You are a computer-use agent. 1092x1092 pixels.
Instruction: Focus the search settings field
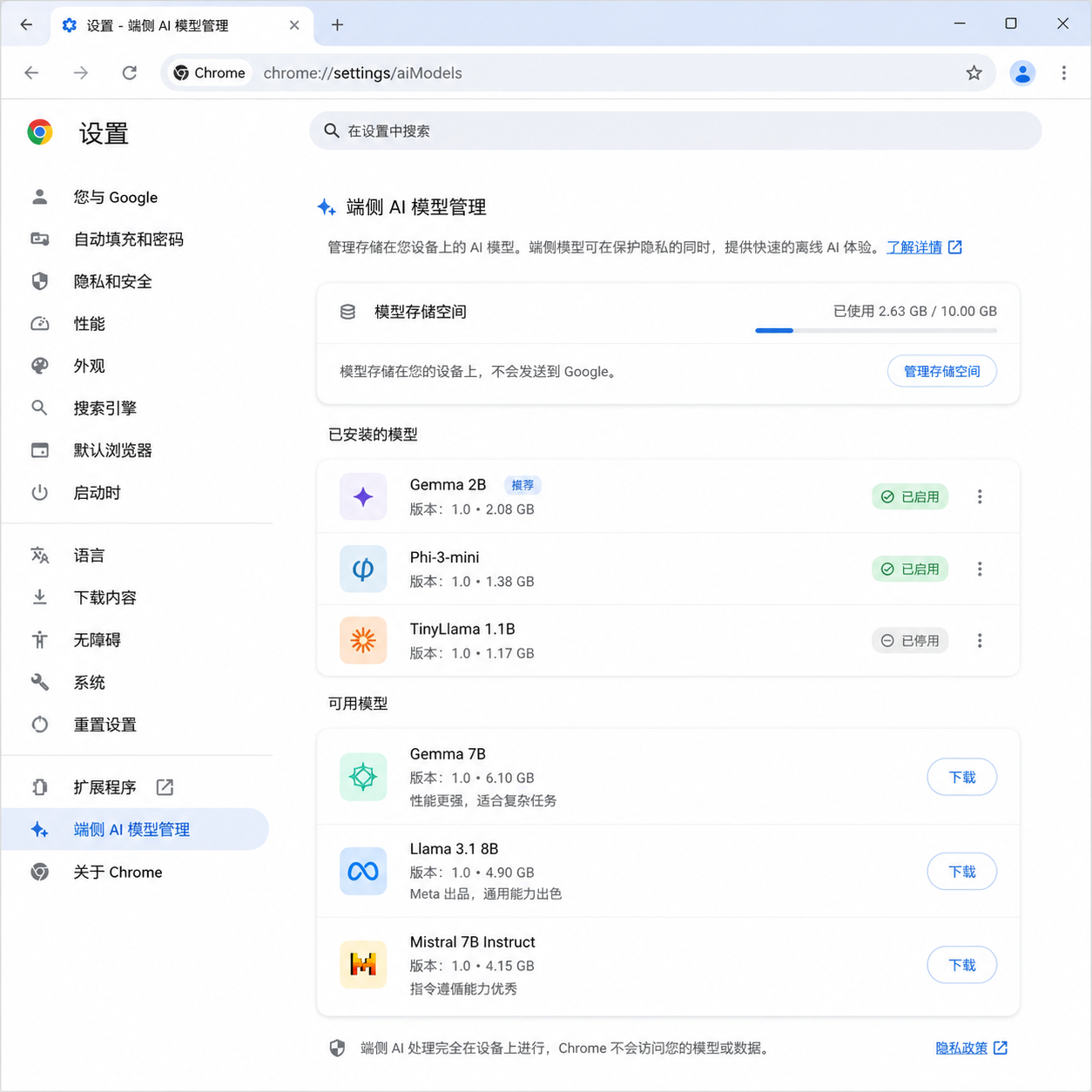tap(675, 131)
